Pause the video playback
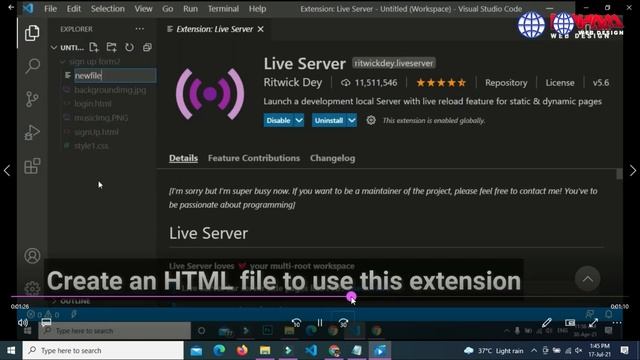The height and width of the screenshot is (360, 640). click(x=320, y=323)
